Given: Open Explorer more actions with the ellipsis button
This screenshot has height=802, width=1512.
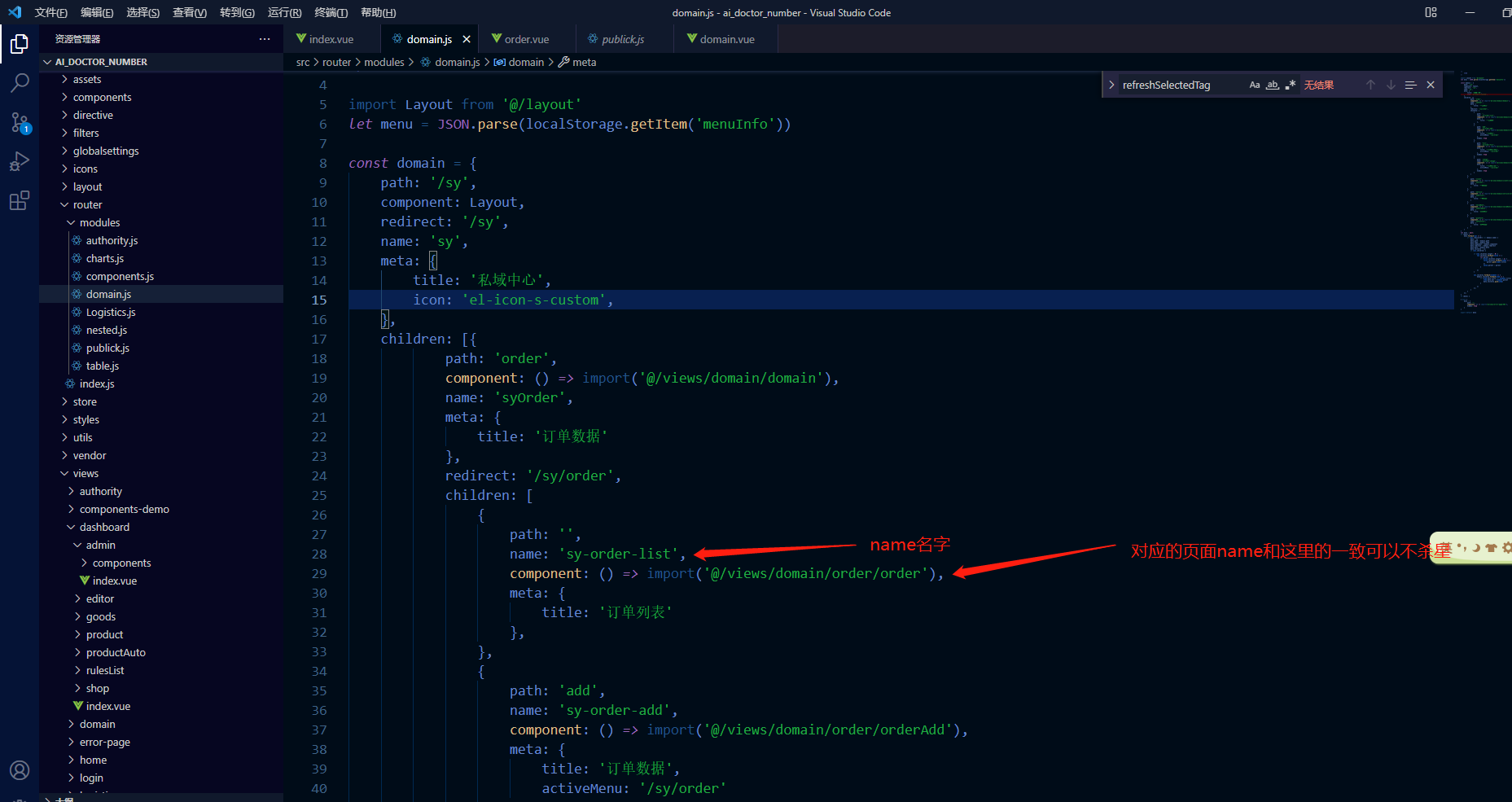Looking at the screenshot, I should (x=264, y=38).
